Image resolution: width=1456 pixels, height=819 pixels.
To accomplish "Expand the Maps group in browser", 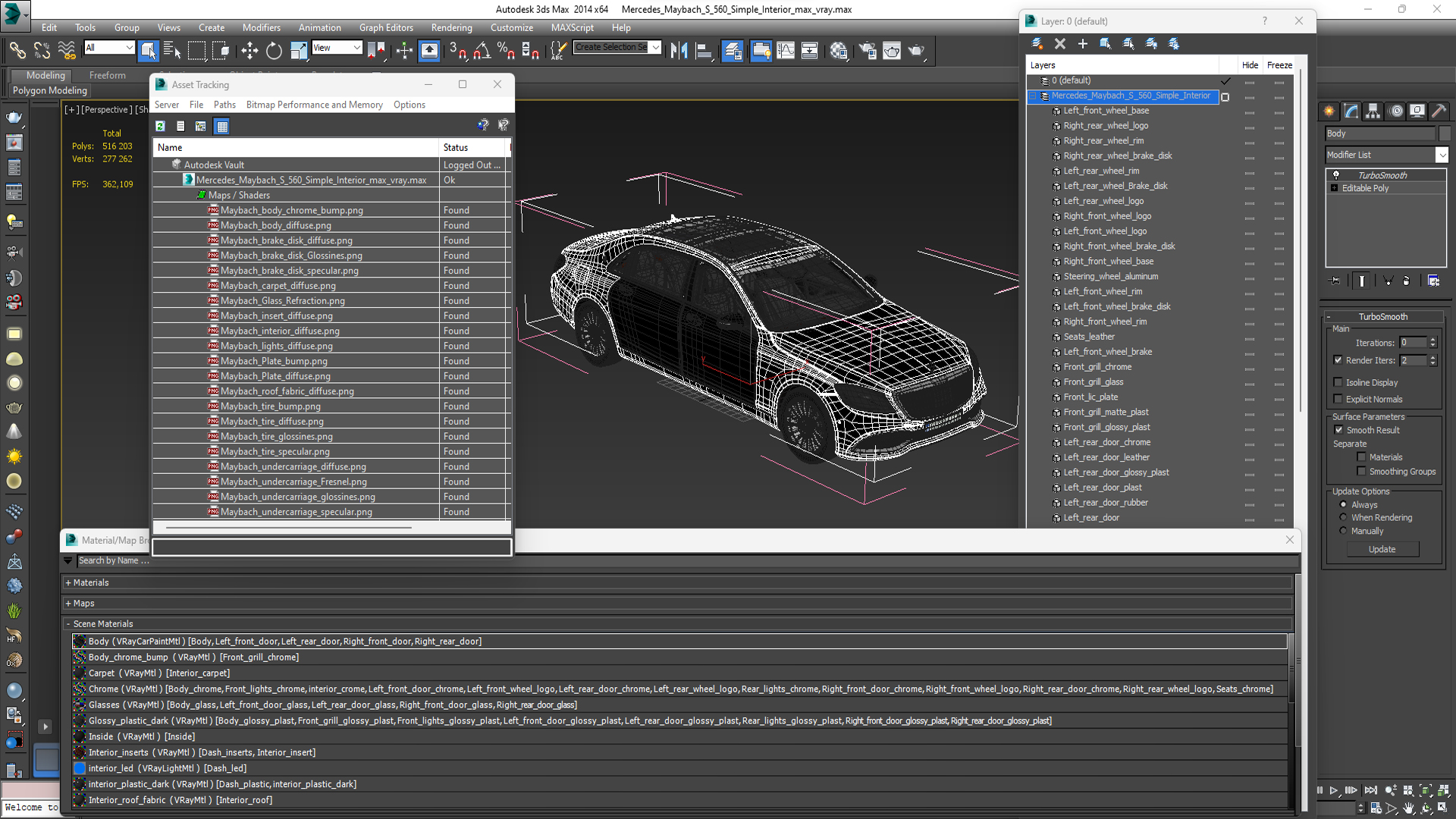I will (x=68, y=604).
